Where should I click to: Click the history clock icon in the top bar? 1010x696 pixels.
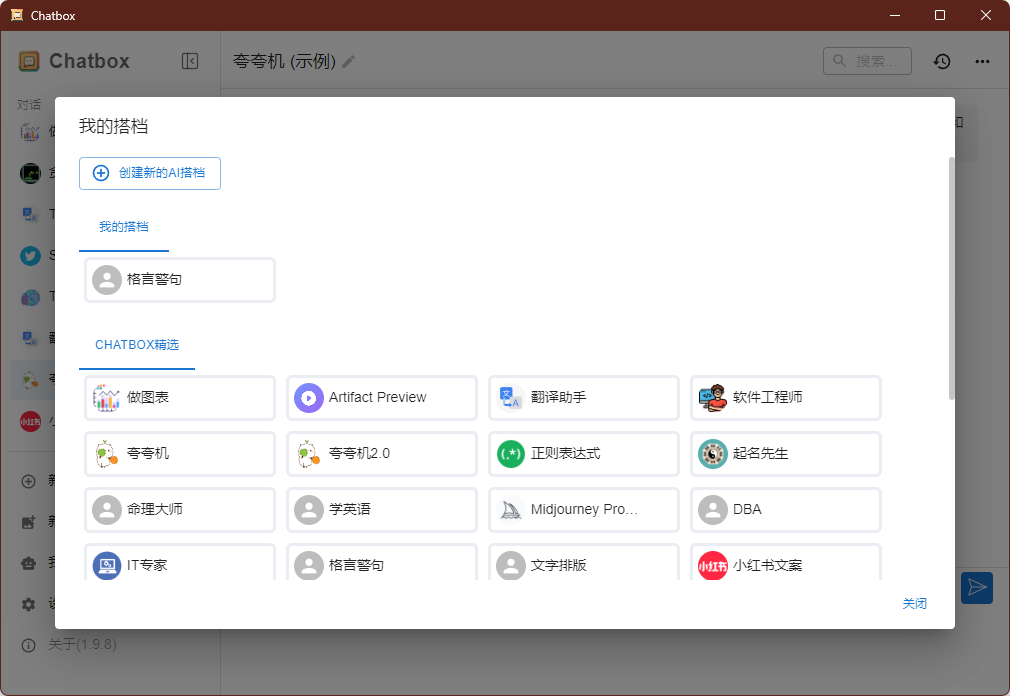pyautogui.click(x=941, y=61)
